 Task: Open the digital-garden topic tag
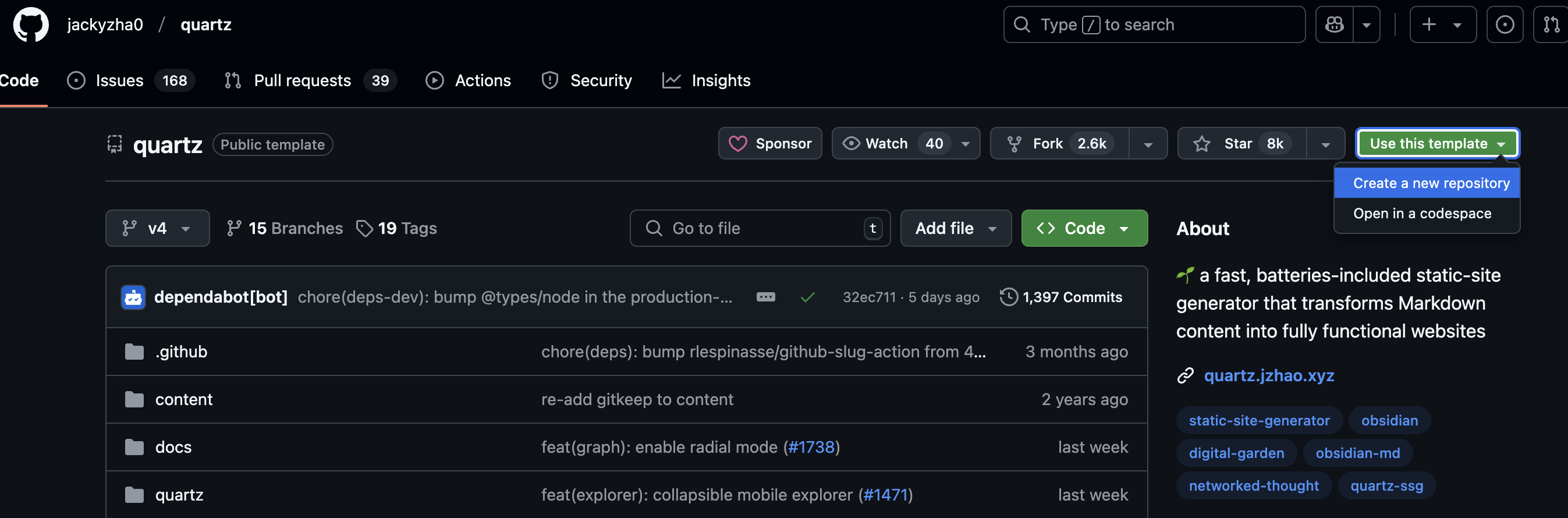pos(1236,453)
